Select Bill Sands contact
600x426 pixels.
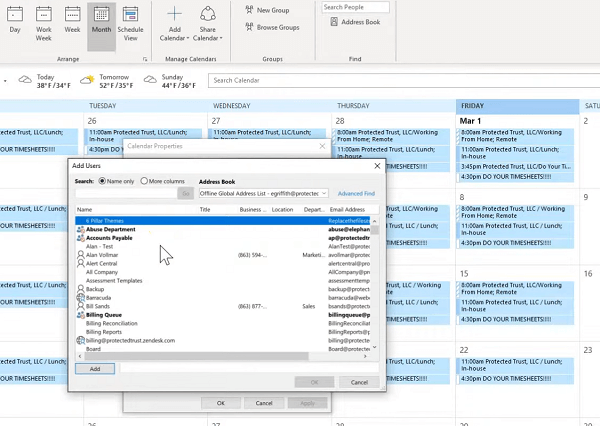click(223, 306)
